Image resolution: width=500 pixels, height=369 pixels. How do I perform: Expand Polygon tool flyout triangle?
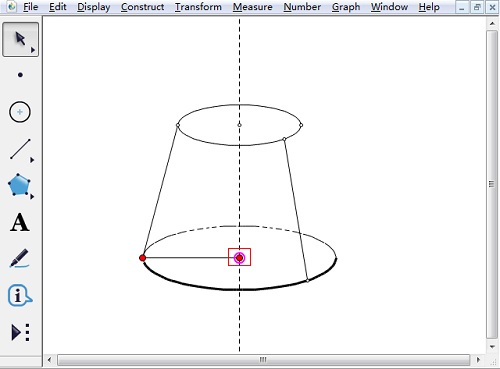[32, 197]
